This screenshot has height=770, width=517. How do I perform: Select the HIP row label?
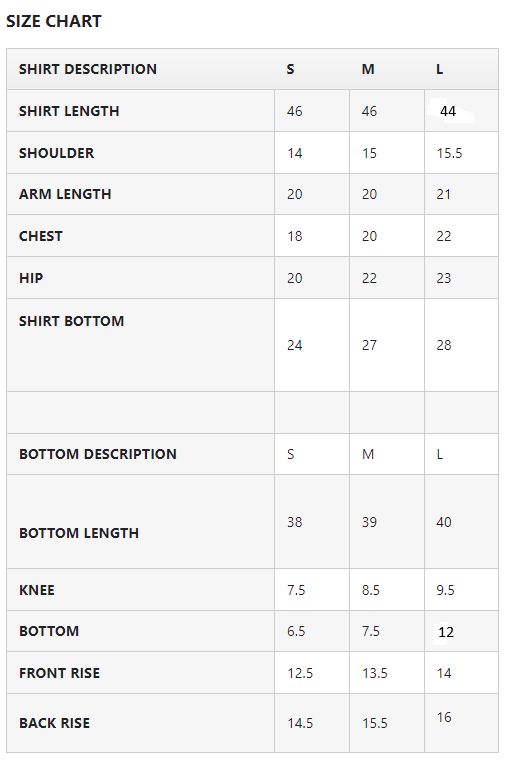point(31,278)
